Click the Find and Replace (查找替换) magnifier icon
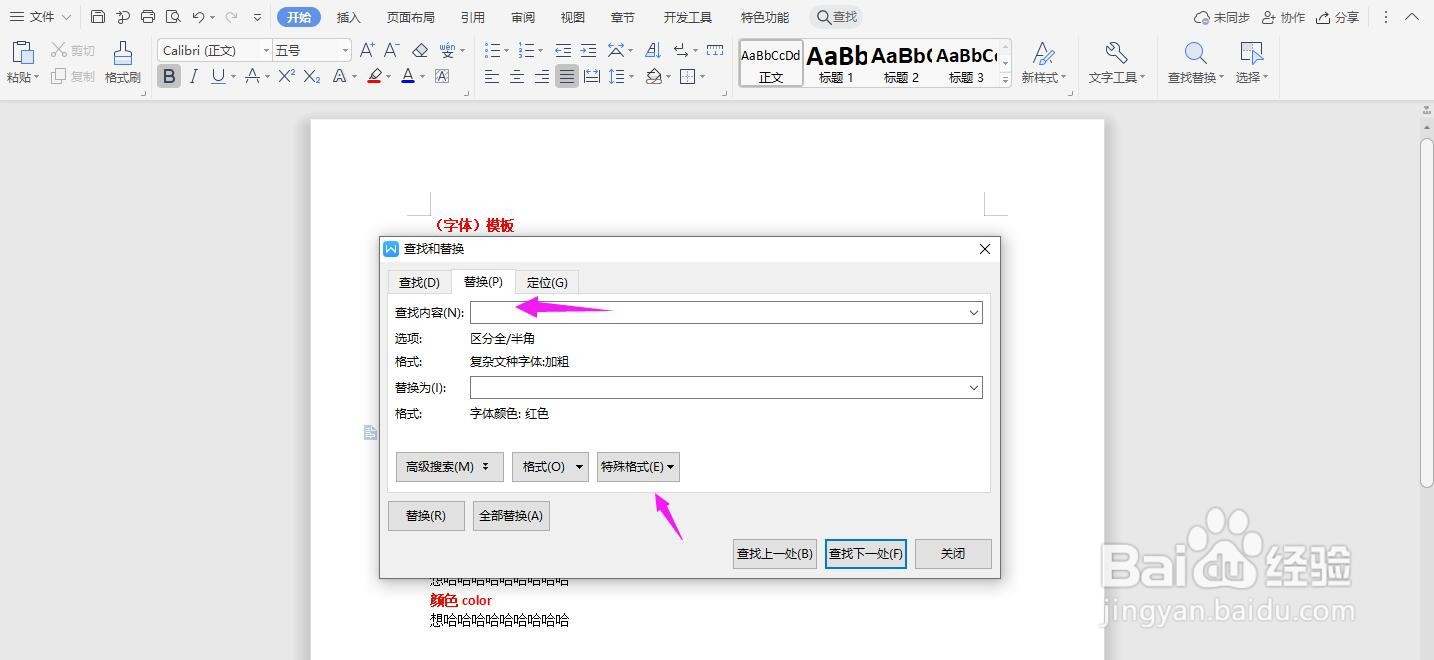1434x660 pixels. click(1195, 53)
